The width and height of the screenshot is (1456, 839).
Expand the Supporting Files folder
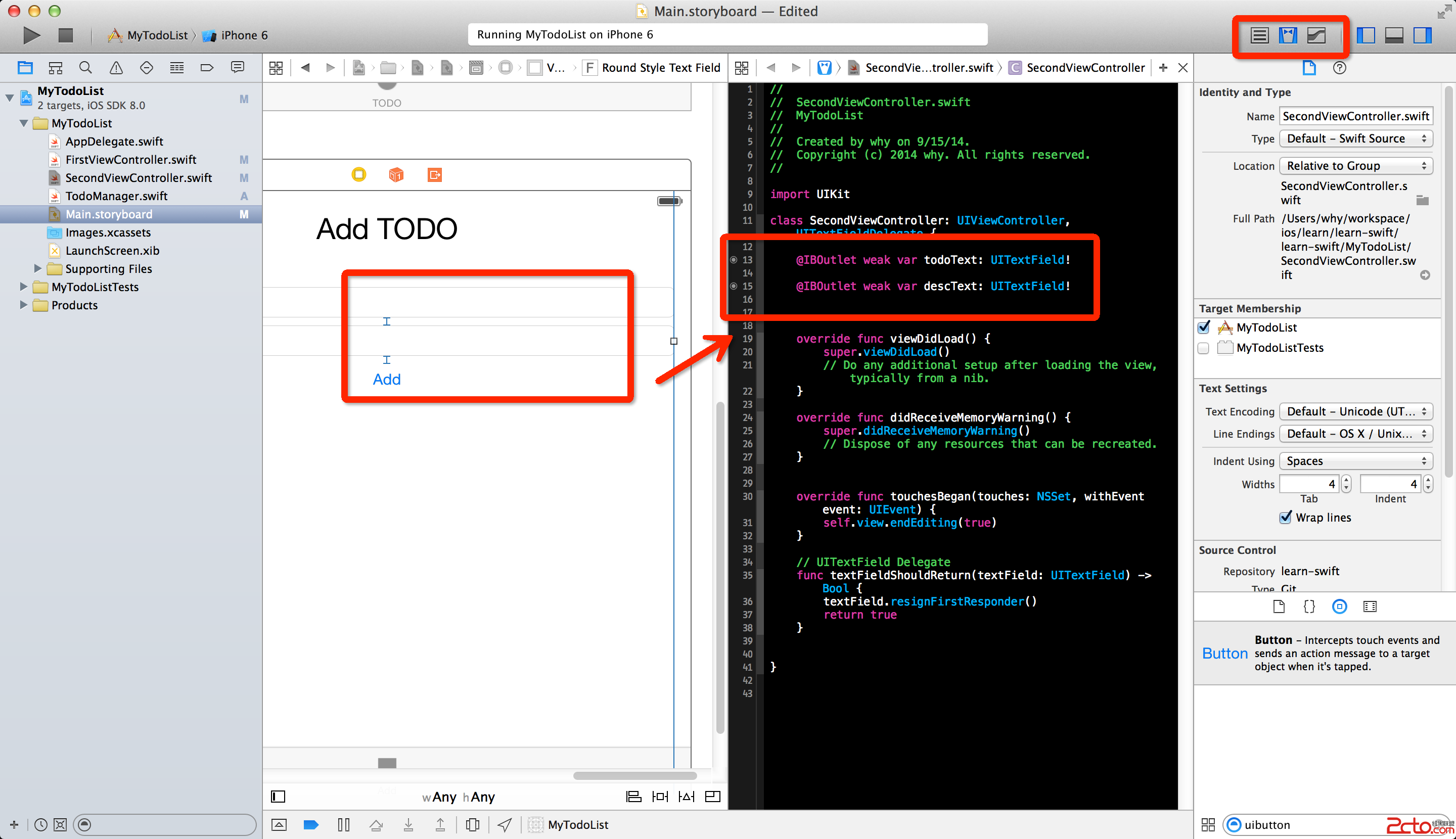pyautogui.click(x=37, y=268)
